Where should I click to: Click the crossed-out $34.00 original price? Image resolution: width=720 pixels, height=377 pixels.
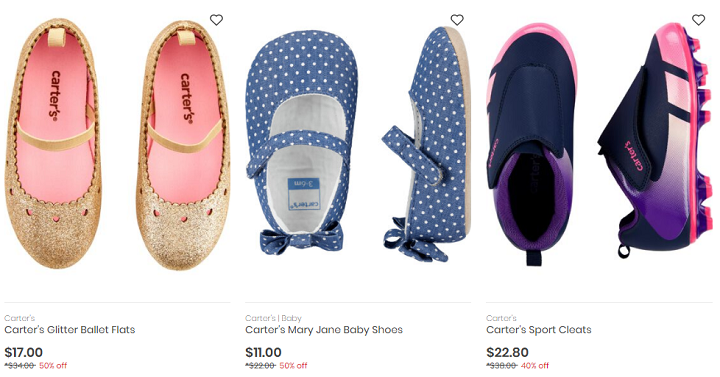(x=20, y=366)
